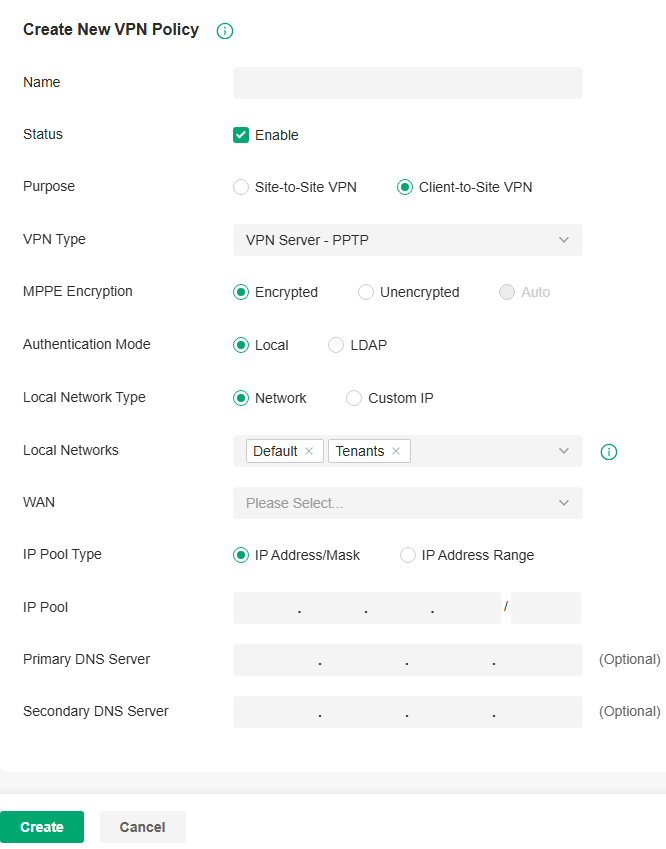Uncheck the Enable status checkbox
Screen dimensions: 666x849
coord(240,134)
